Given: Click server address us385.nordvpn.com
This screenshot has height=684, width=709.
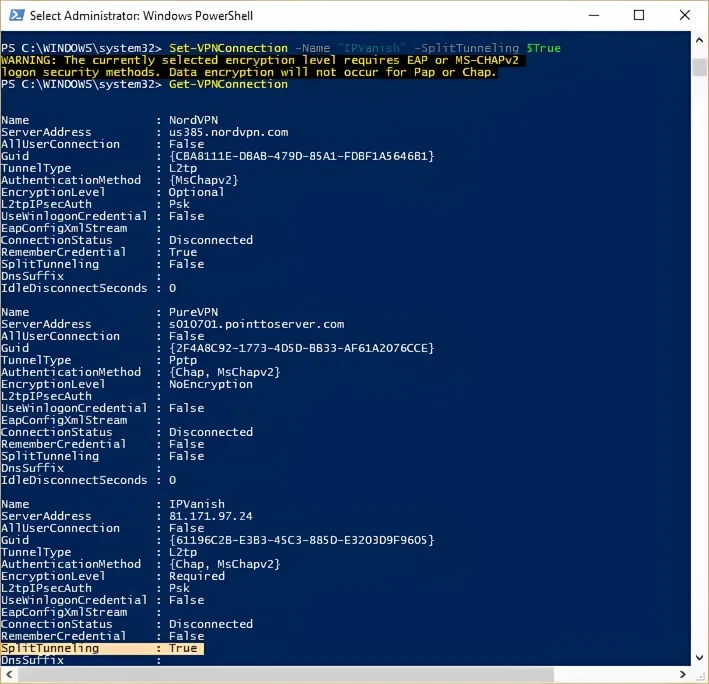Looking at the screenshot, I should [228, 132].
